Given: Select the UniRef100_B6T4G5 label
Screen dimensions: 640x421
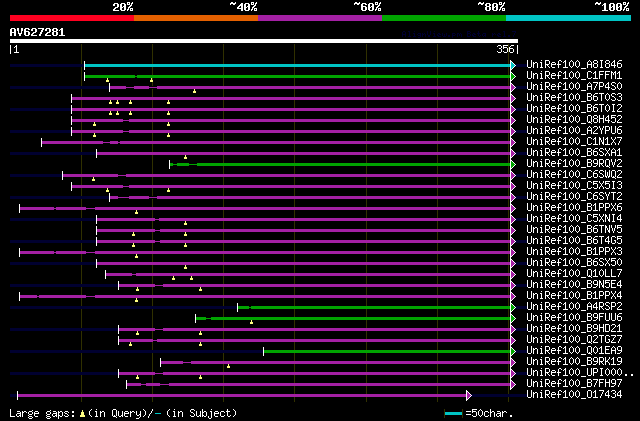Looking at the screenshot, I should click(x=574, y=241).
